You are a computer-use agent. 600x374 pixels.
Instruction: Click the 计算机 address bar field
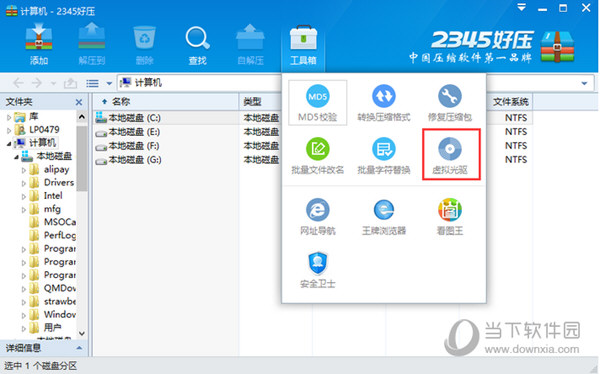[x=356, y=83]
